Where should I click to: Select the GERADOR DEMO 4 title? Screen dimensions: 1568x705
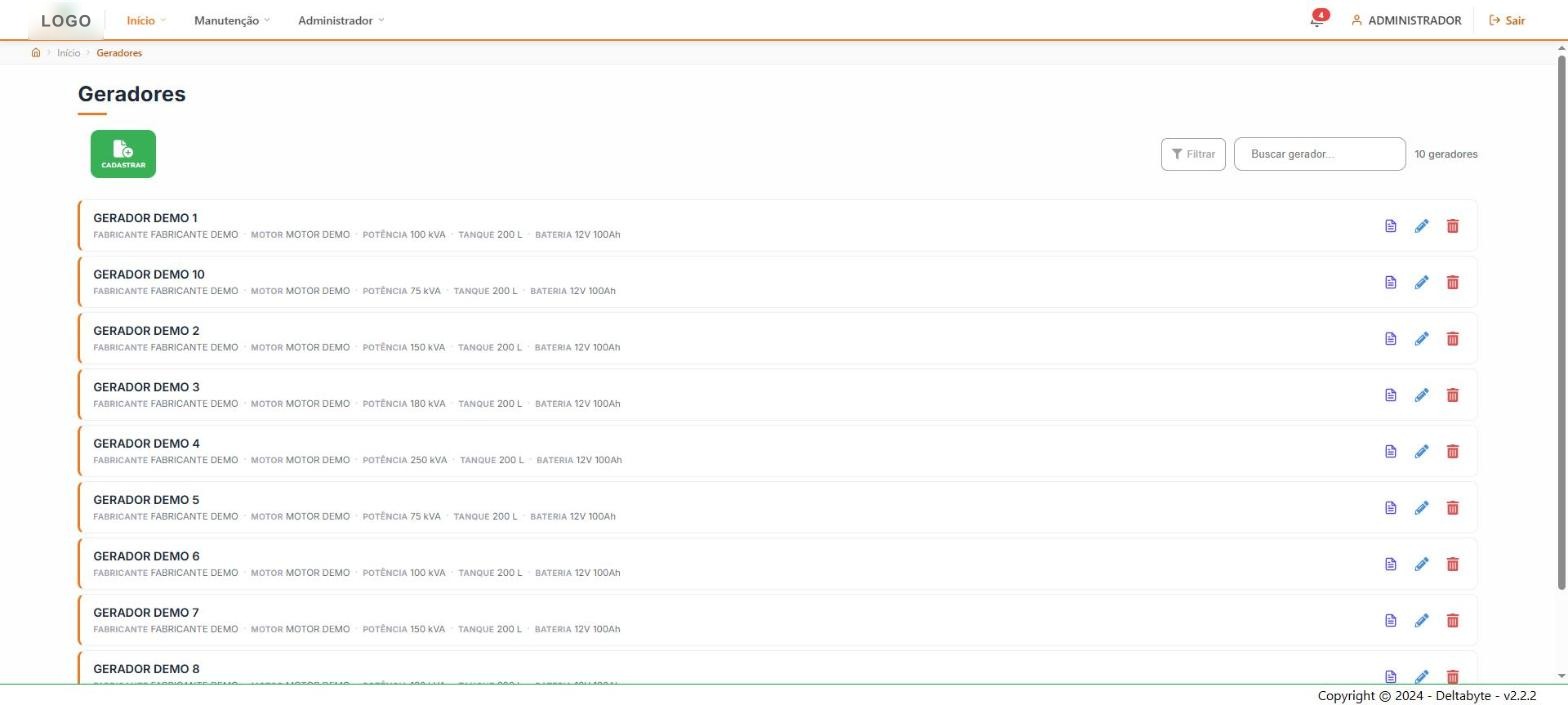[x=146, y=443]
